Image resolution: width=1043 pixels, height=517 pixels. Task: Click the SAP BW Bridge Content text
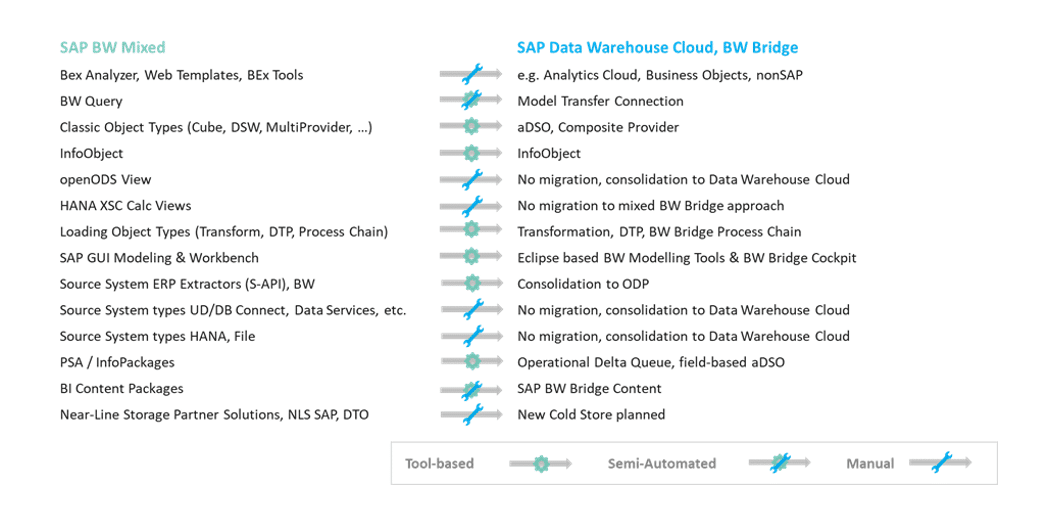pos(589,389)
